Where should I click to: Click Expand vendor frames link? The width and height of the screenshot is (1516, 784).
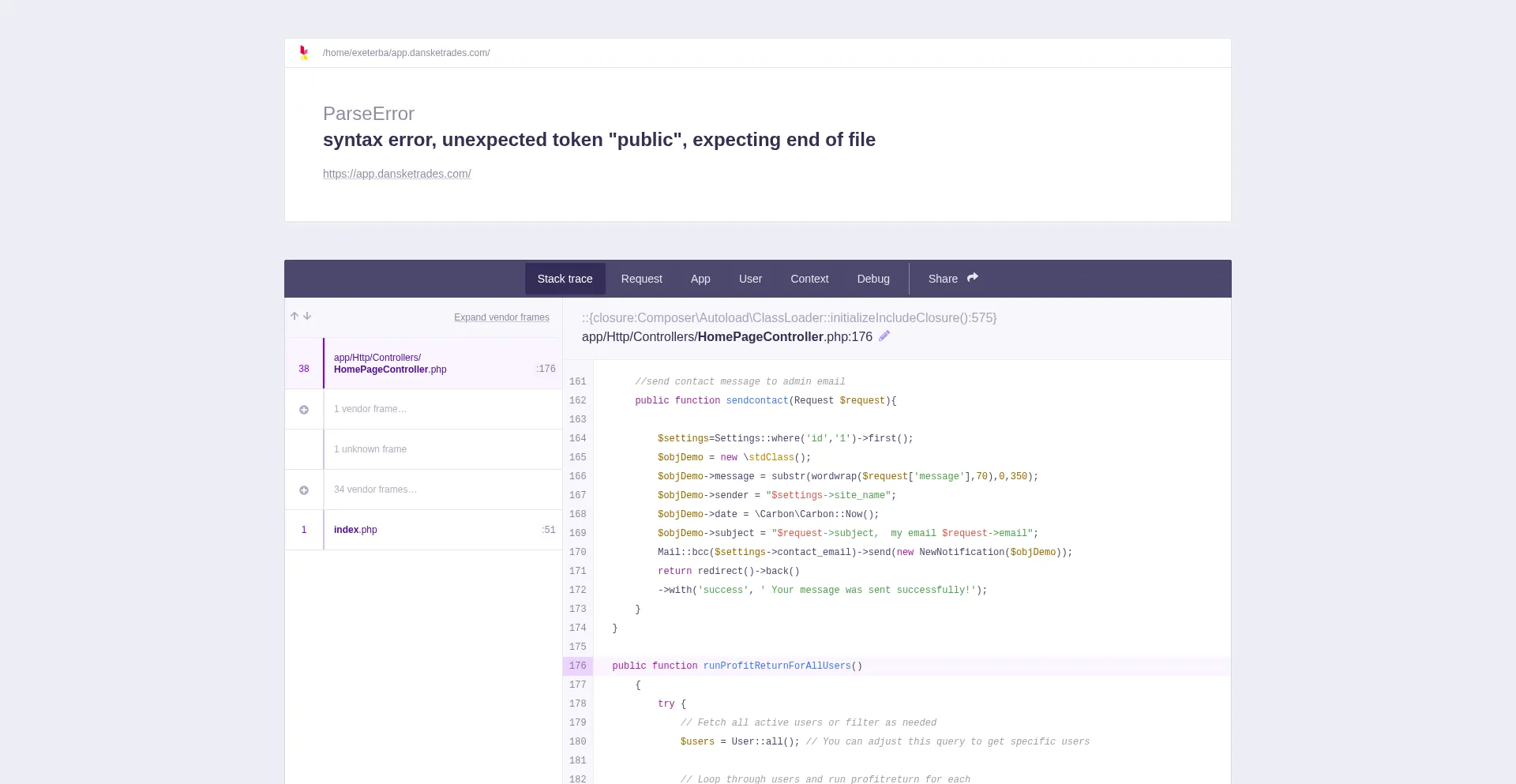[x=501, y=317]
